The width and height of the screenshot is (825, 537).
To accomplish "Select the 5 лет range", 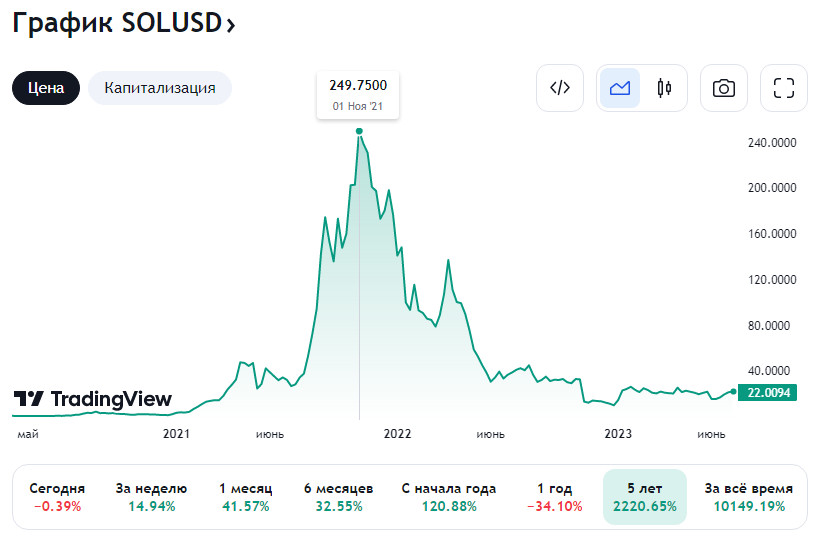I will tap(644, 497).
